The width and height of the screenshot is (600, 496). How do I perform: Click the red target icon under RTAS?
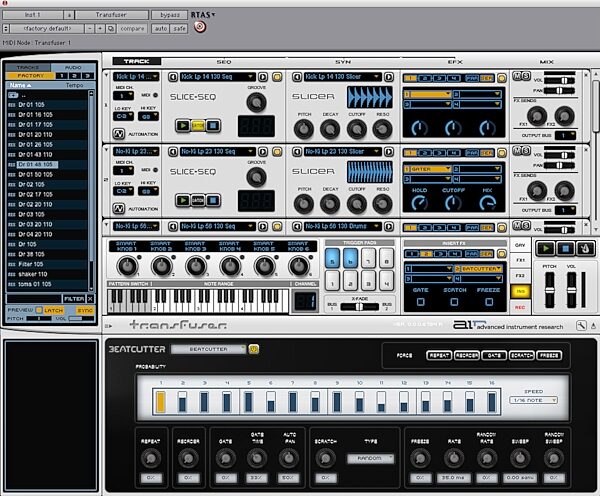click(x=200, y=27)
